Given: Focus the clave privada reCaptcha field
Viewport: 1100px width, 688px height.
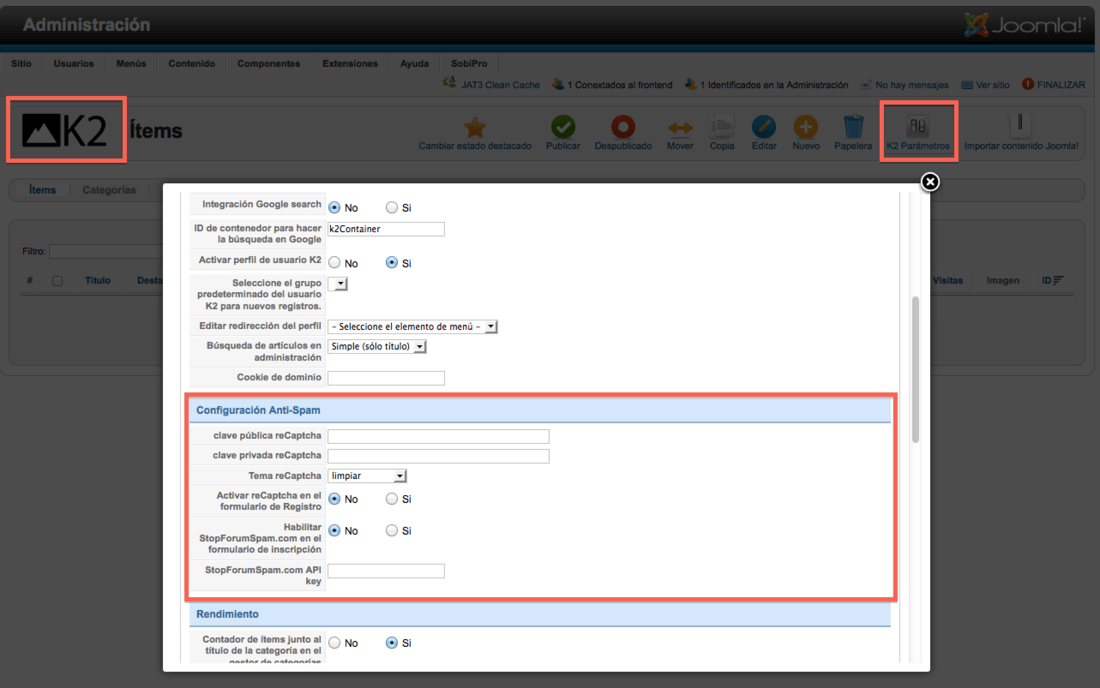Looking at the screenshot, I should point(438,456).
